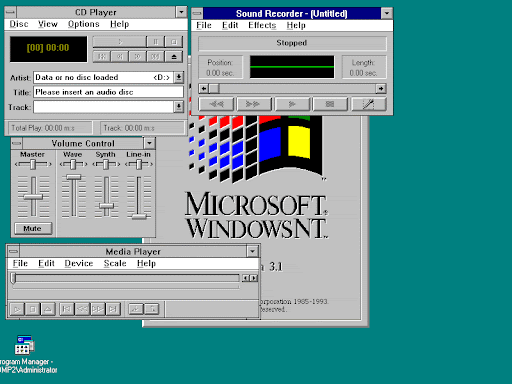Click the CD Player eject button

(x=174, y=57)
